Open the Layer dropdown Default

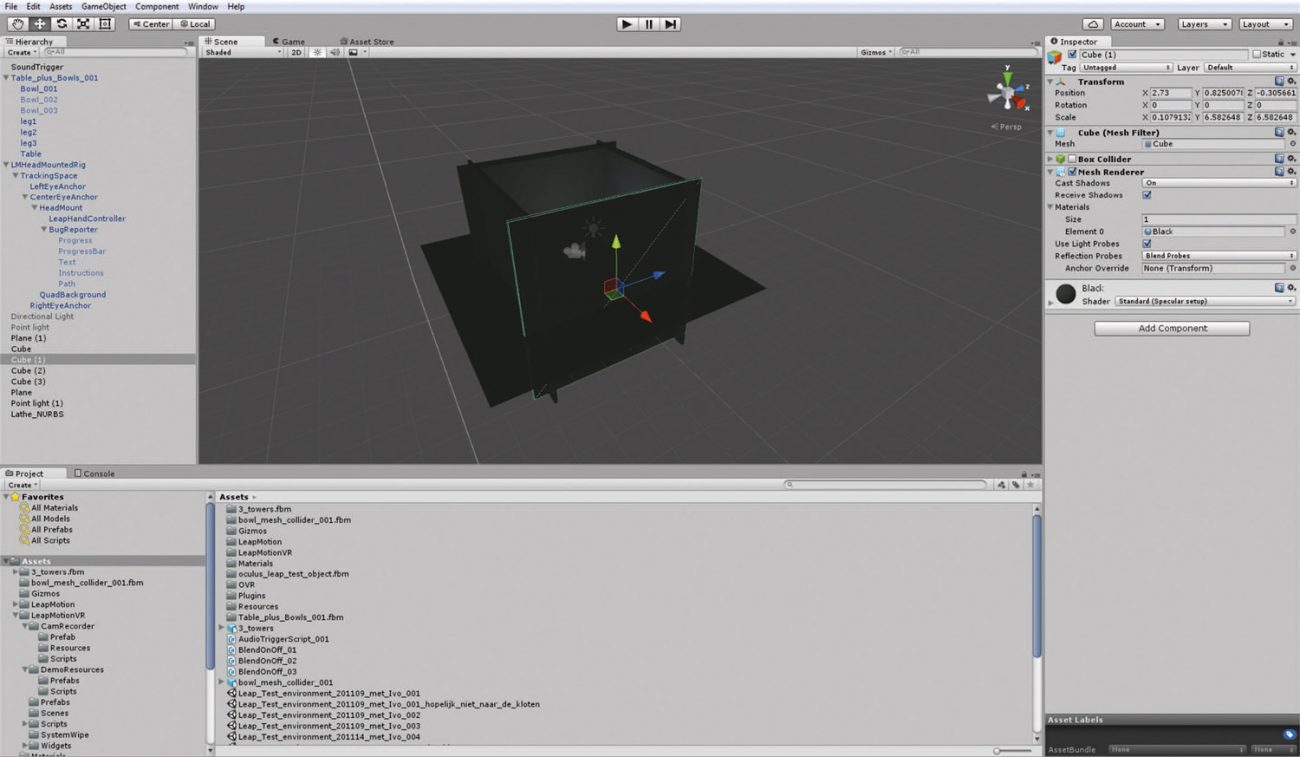tap(1249, 68)
